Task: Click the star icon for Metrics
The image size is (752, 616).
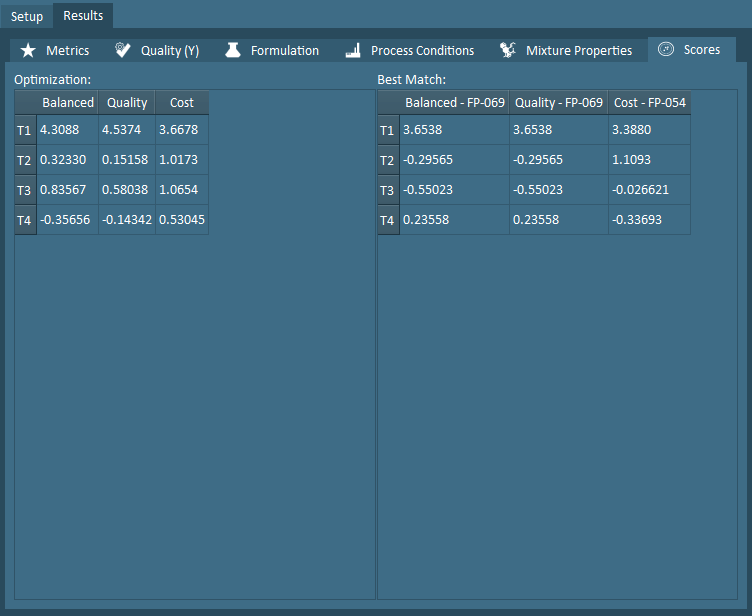Action: [28, 50]
